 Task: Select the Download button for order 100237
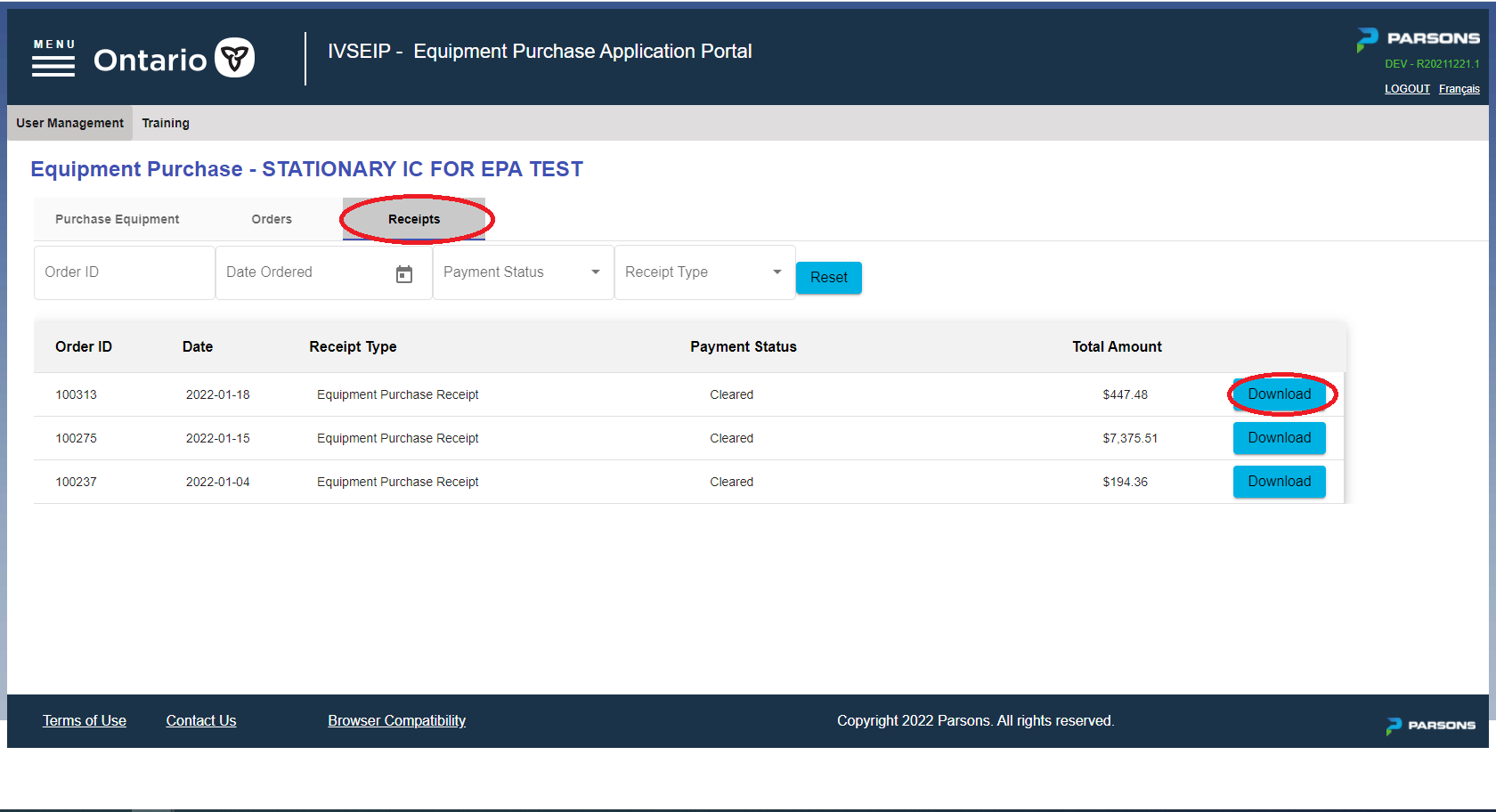coord(1280,481)
